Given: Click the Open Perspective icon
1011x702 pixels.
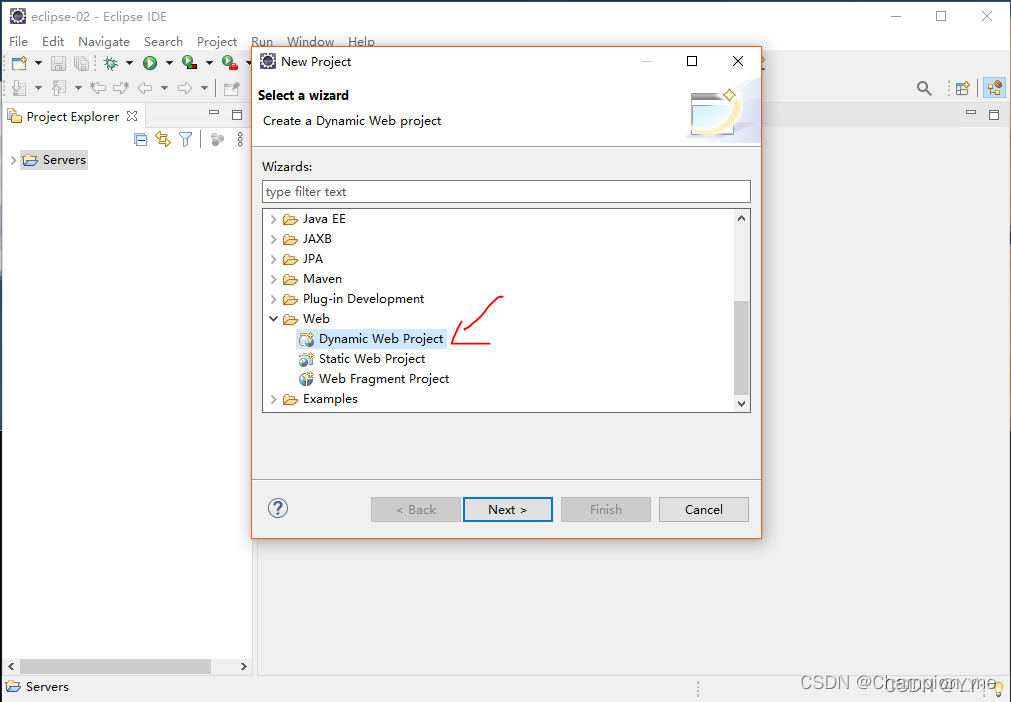Looking at the screenshot, I should click(963, 88).
